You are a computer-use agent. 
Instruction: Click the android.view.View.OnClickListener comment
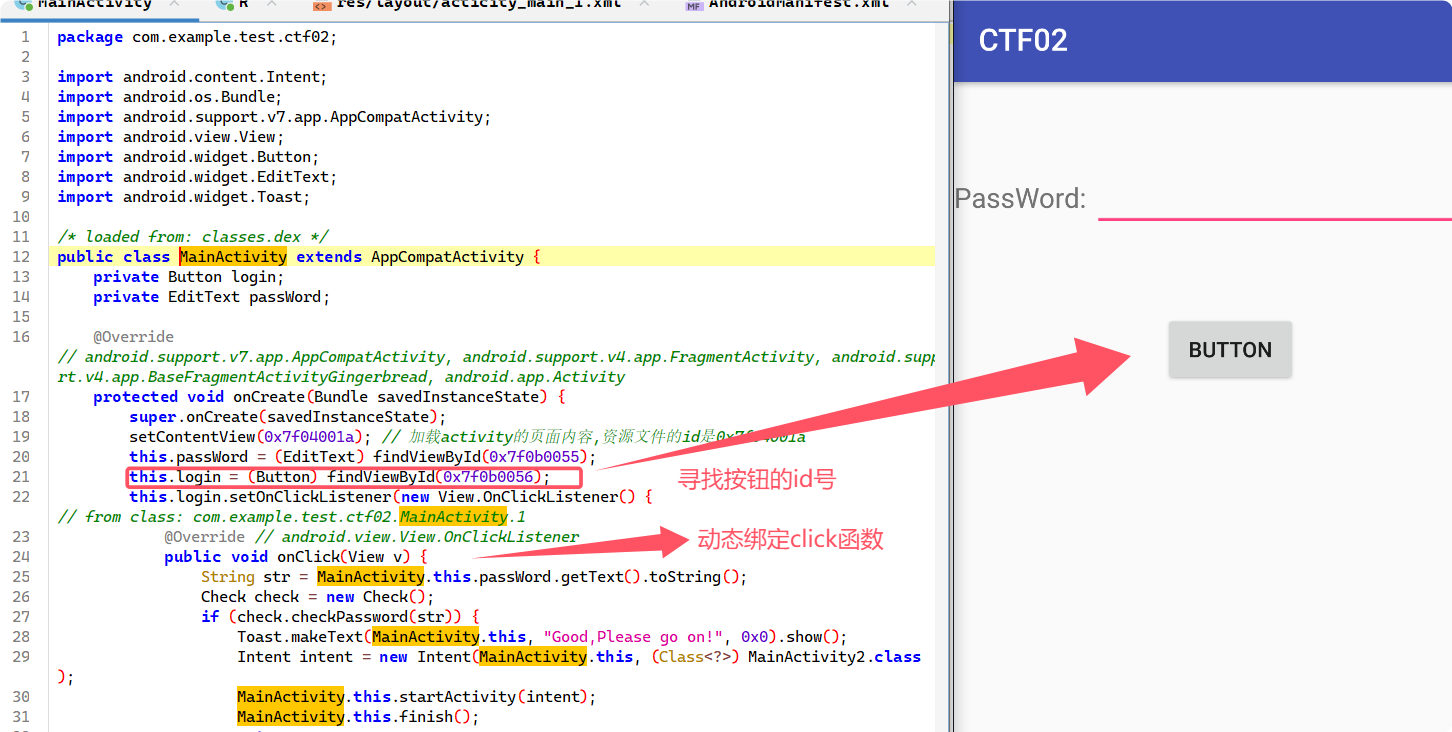coord(417,537)
